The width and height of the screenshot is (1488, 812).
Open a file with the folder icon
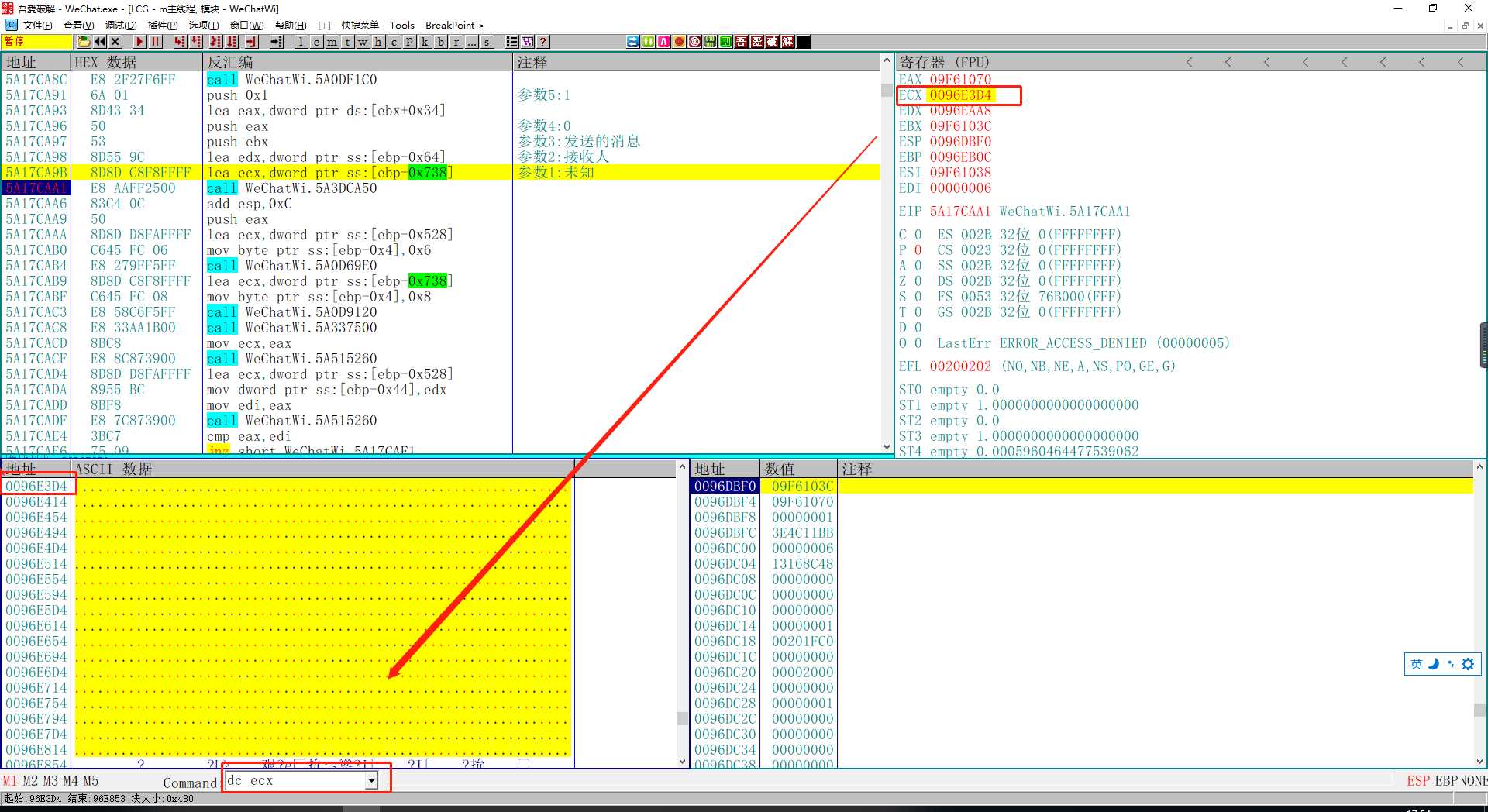click(x=84, y=42)
